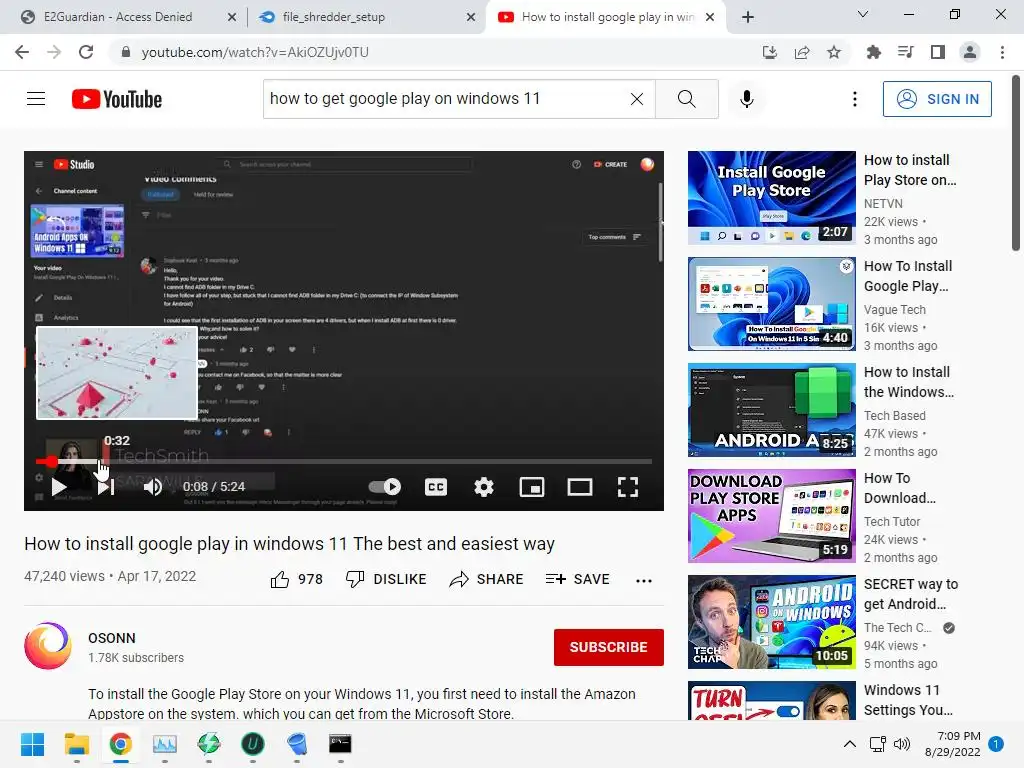Open the Windows 11 Settings You video title

click(908, 699)
